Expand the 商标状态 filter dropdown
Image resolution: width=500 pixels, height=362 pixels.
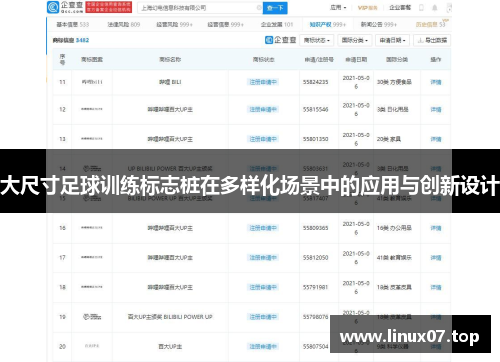316,40
